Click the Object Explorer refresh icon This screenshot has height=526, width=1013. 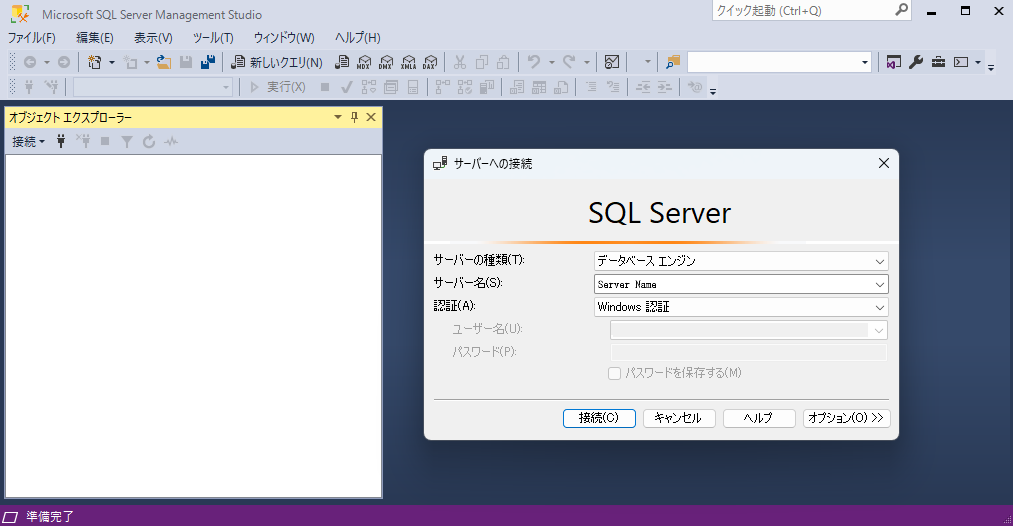pos(149,141)
